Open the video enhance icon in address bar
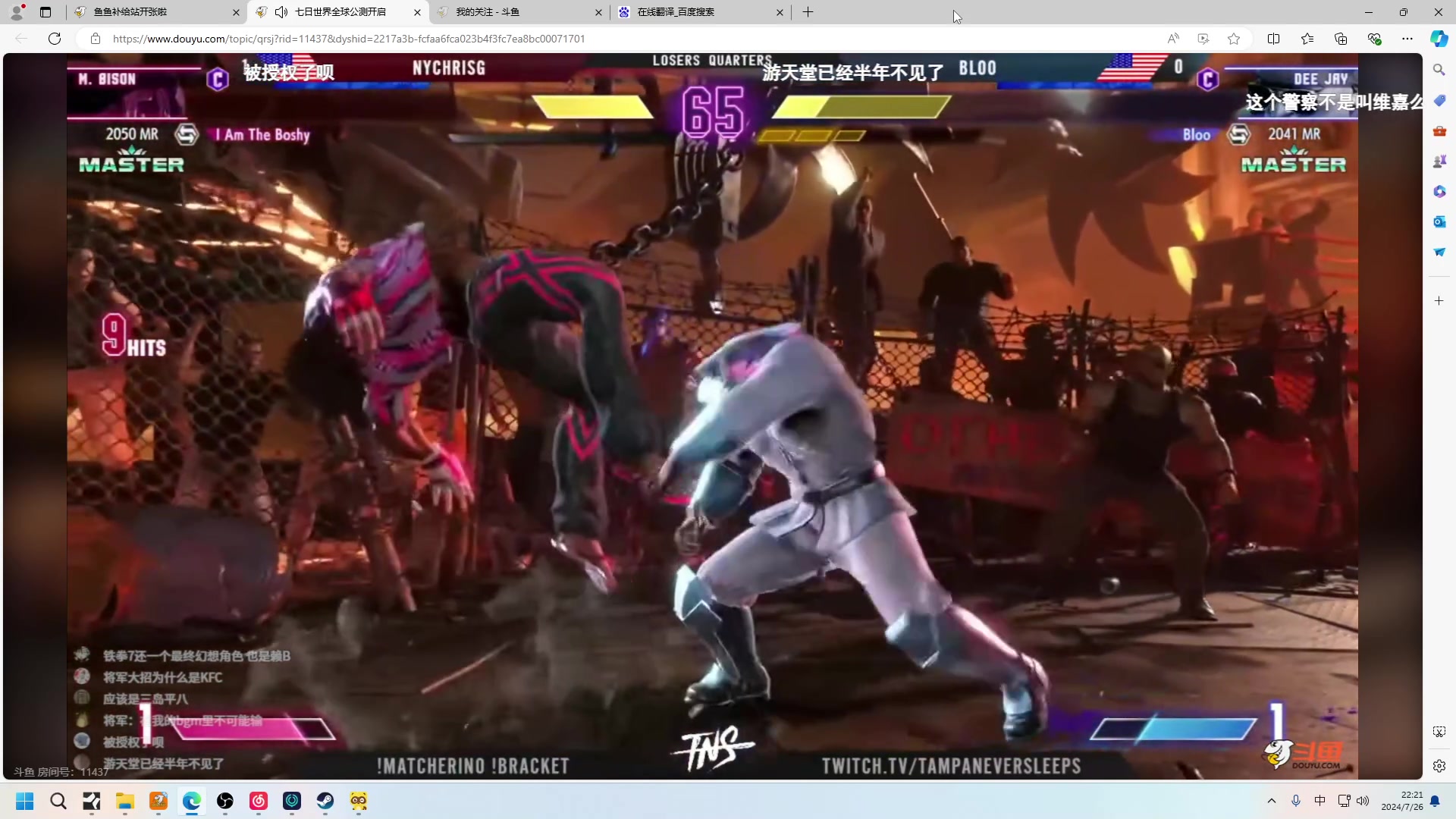 (1203, 39)
